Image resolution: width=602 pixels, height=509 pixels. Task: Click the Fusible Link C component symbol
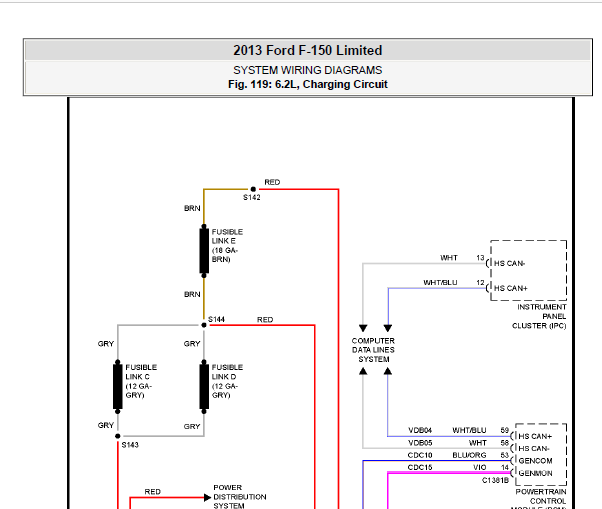point(118,387)
